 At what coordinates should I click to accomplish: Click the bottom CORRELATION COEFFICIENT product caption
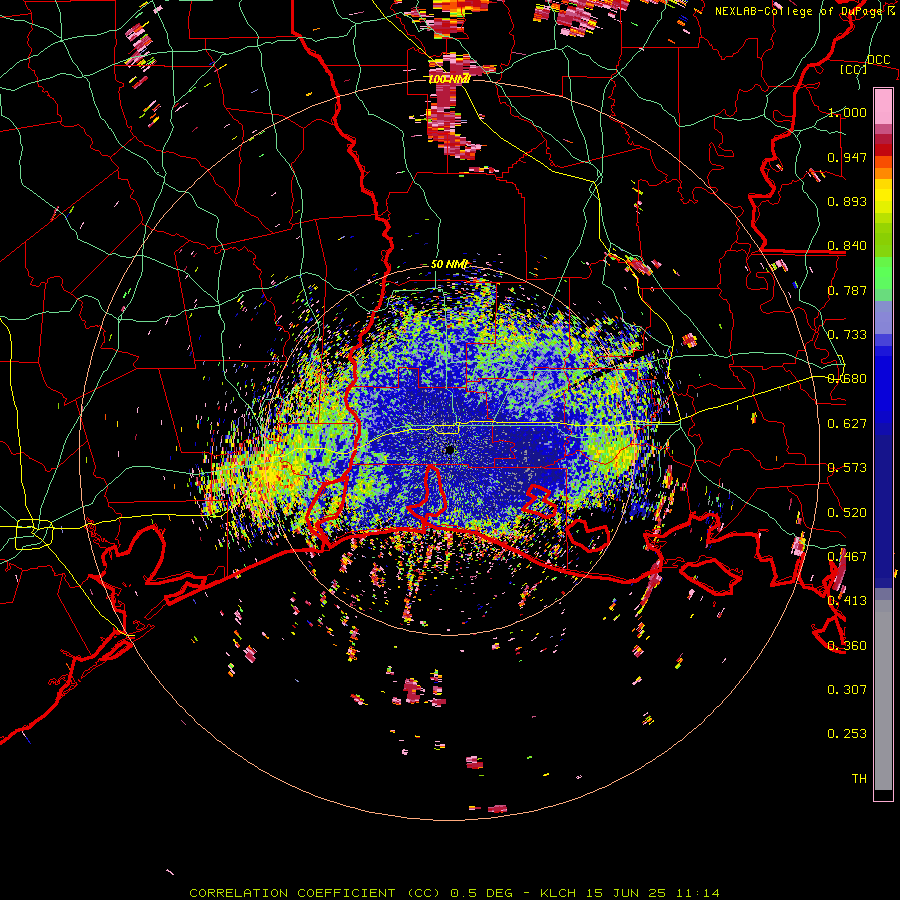[454, 893]
